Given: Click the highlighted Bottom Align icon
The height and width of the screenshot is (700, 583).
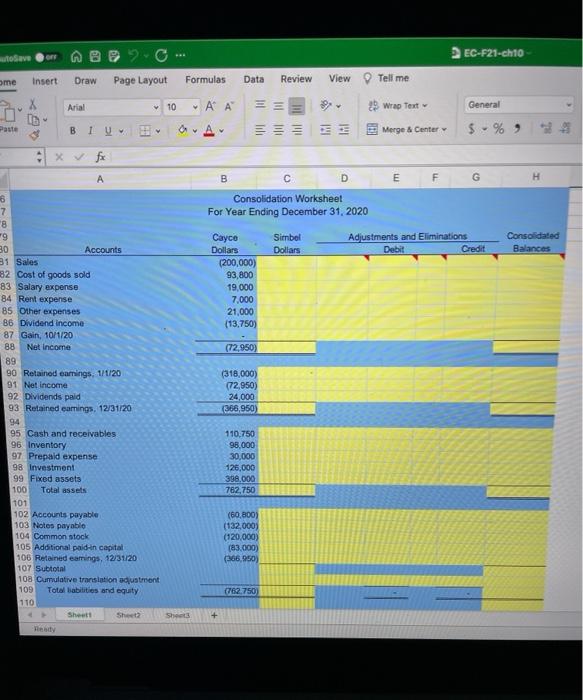Looking at the screenshot, I should pos(296,106).
